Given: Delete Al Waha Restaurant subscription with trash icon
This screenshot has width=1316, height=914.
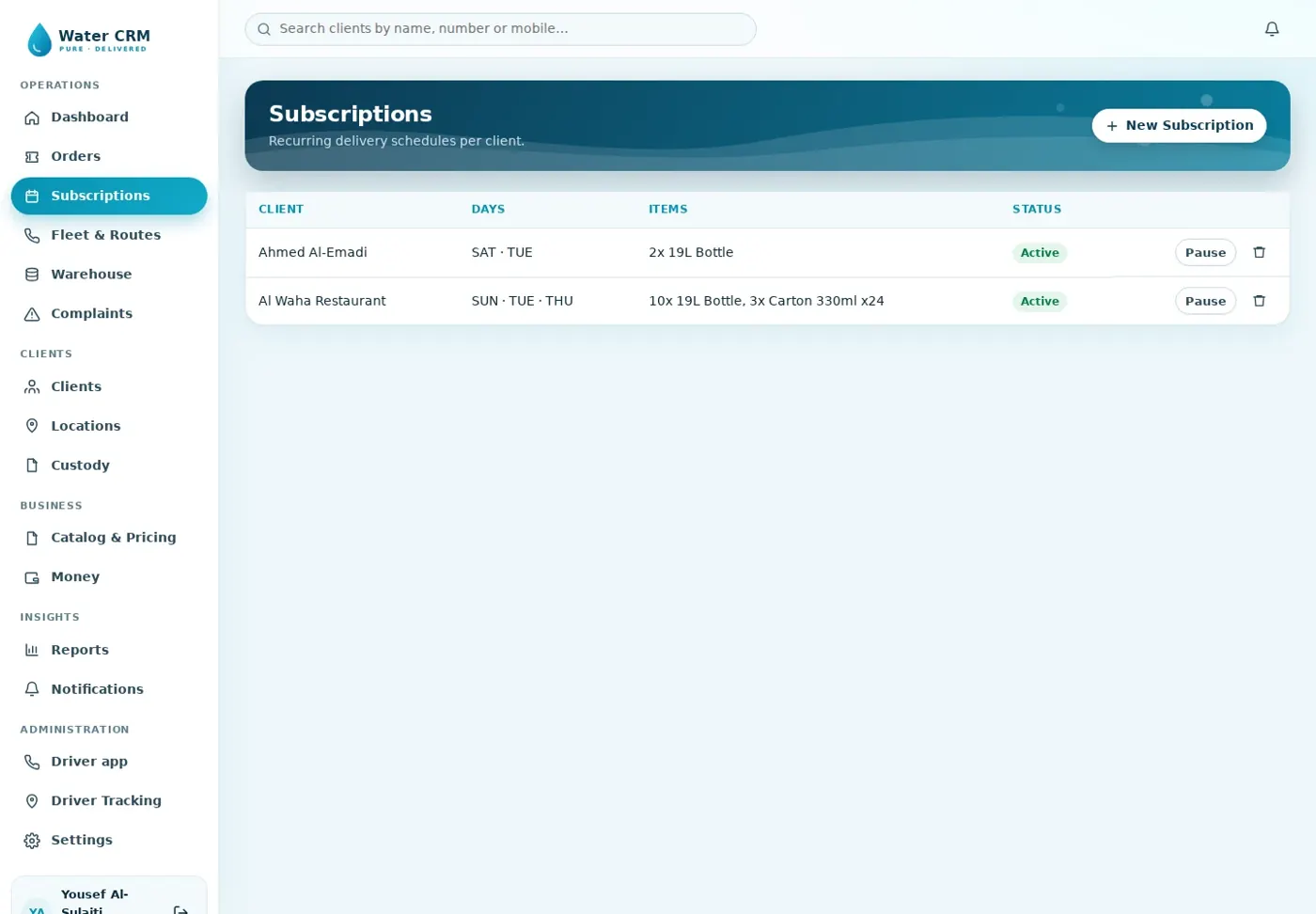Looking at the screenshot, I should (1260, 301).
